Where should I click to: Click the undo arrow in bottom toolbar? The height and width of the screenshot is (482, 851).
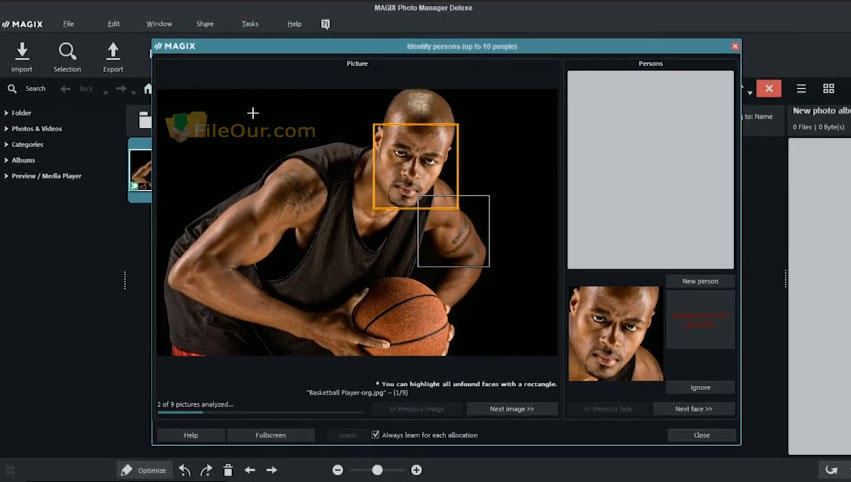click(185, 470)
